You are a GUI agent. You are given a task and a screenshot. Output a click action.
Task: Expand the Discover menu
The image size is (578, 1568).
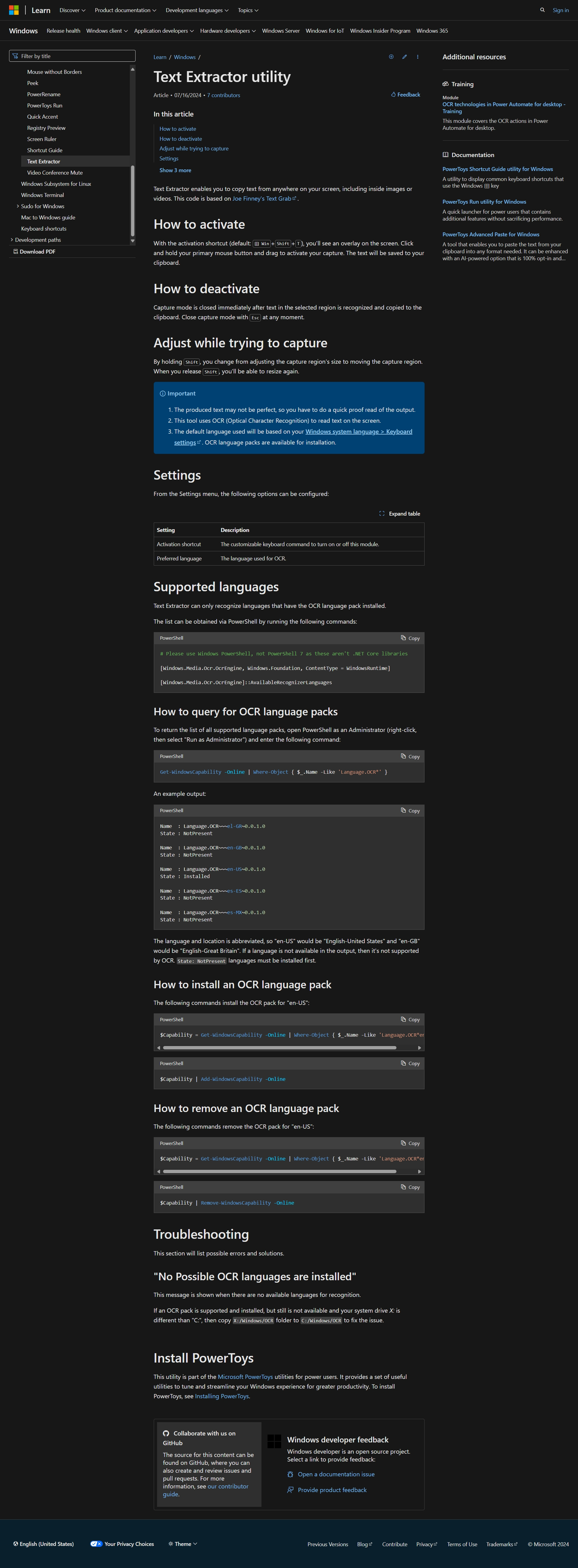pyautogui.click(x=73, y=10)
